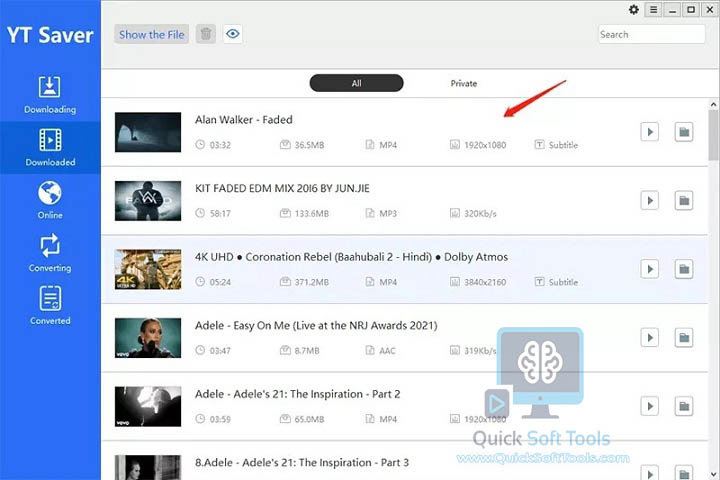Select title 'Adele - Easy On Me'
The height and width of the screenshot is (480, 720).
point(316,326)
